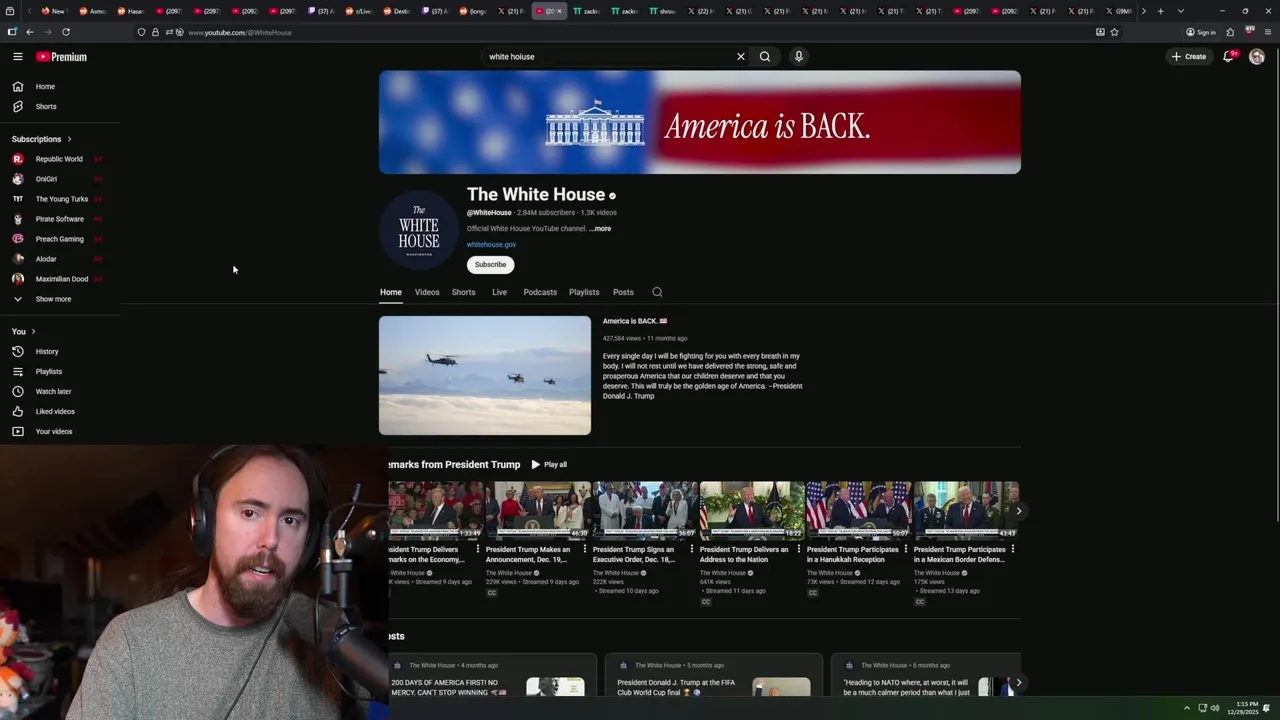Viewport: 1280px width, 720px height.
Task: Select the channel Home tab
Action: click(x=391, y=292)
